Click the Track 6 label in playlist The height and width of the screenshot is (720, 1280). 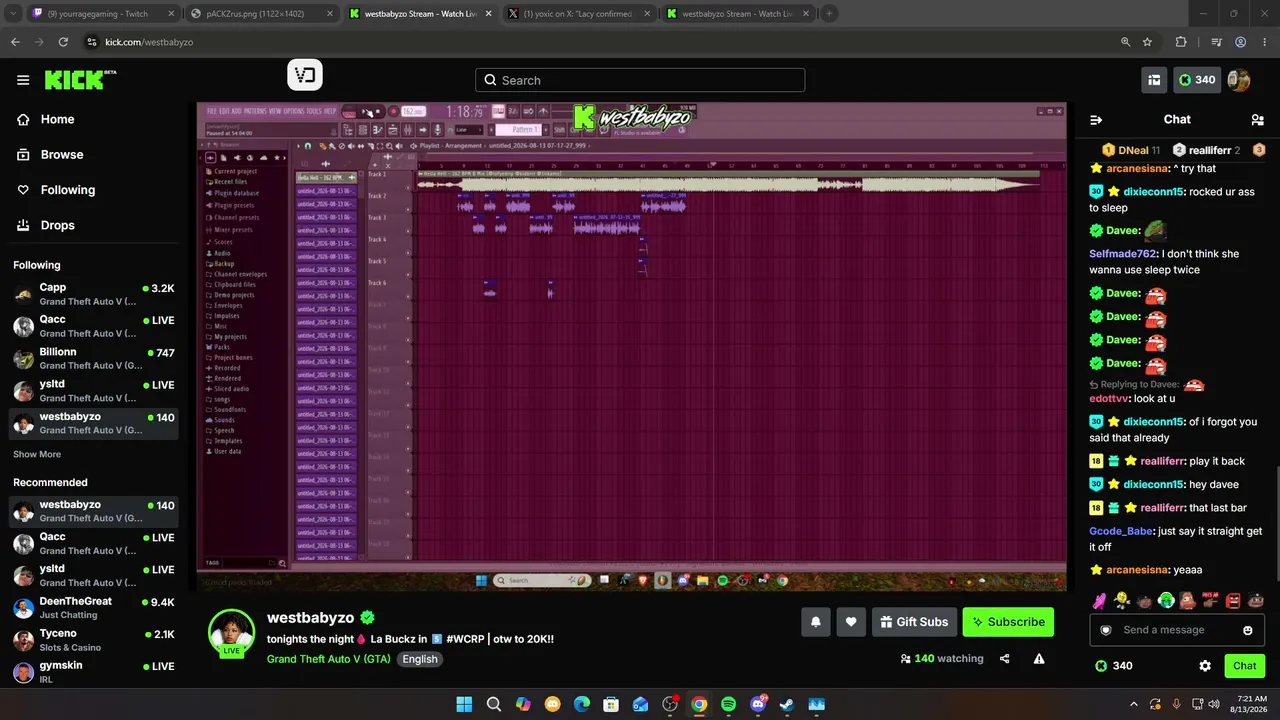[377, 283]
